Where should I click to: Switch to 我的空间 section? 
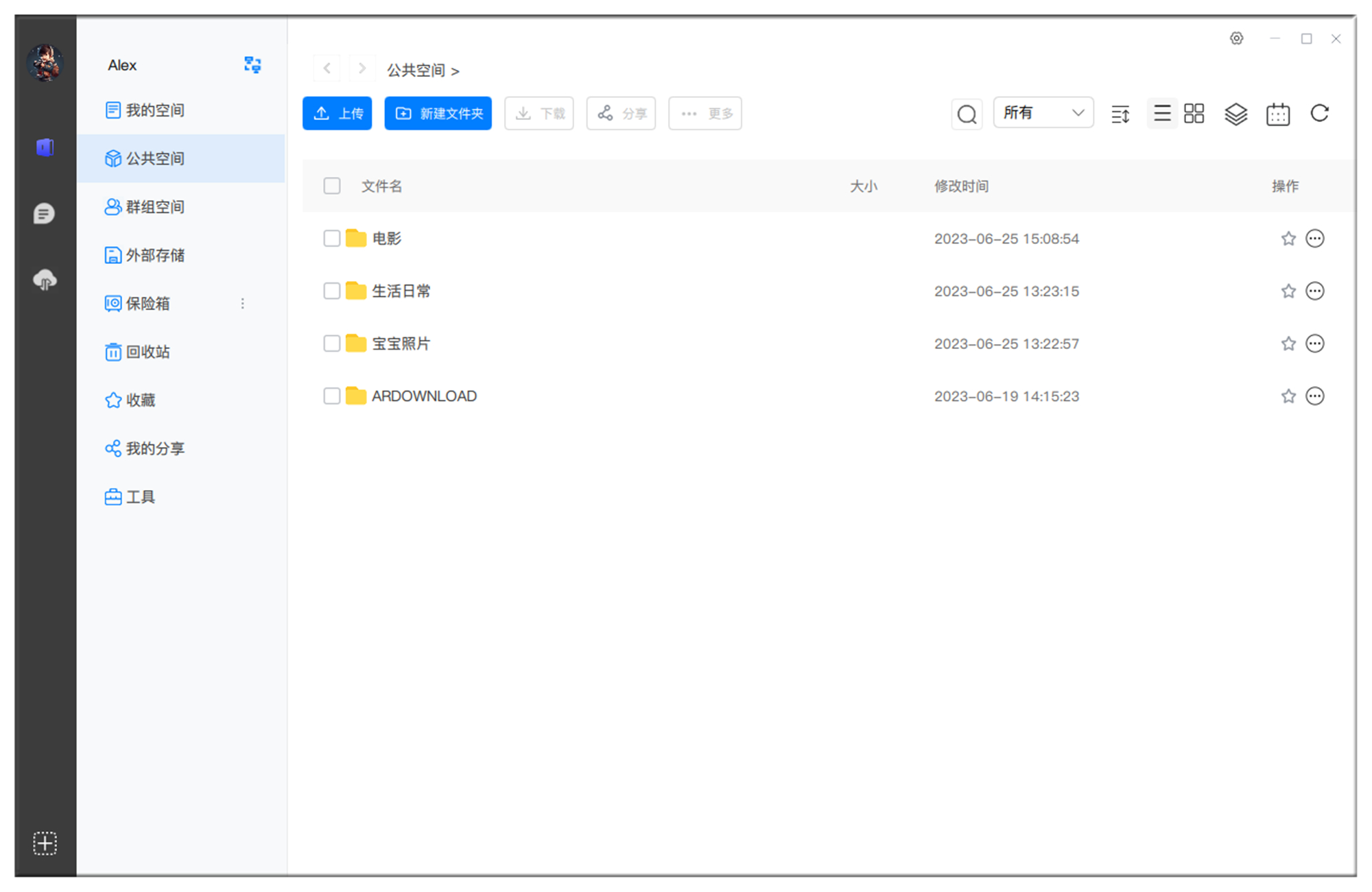pyautogui.click(x=154, y=110)
